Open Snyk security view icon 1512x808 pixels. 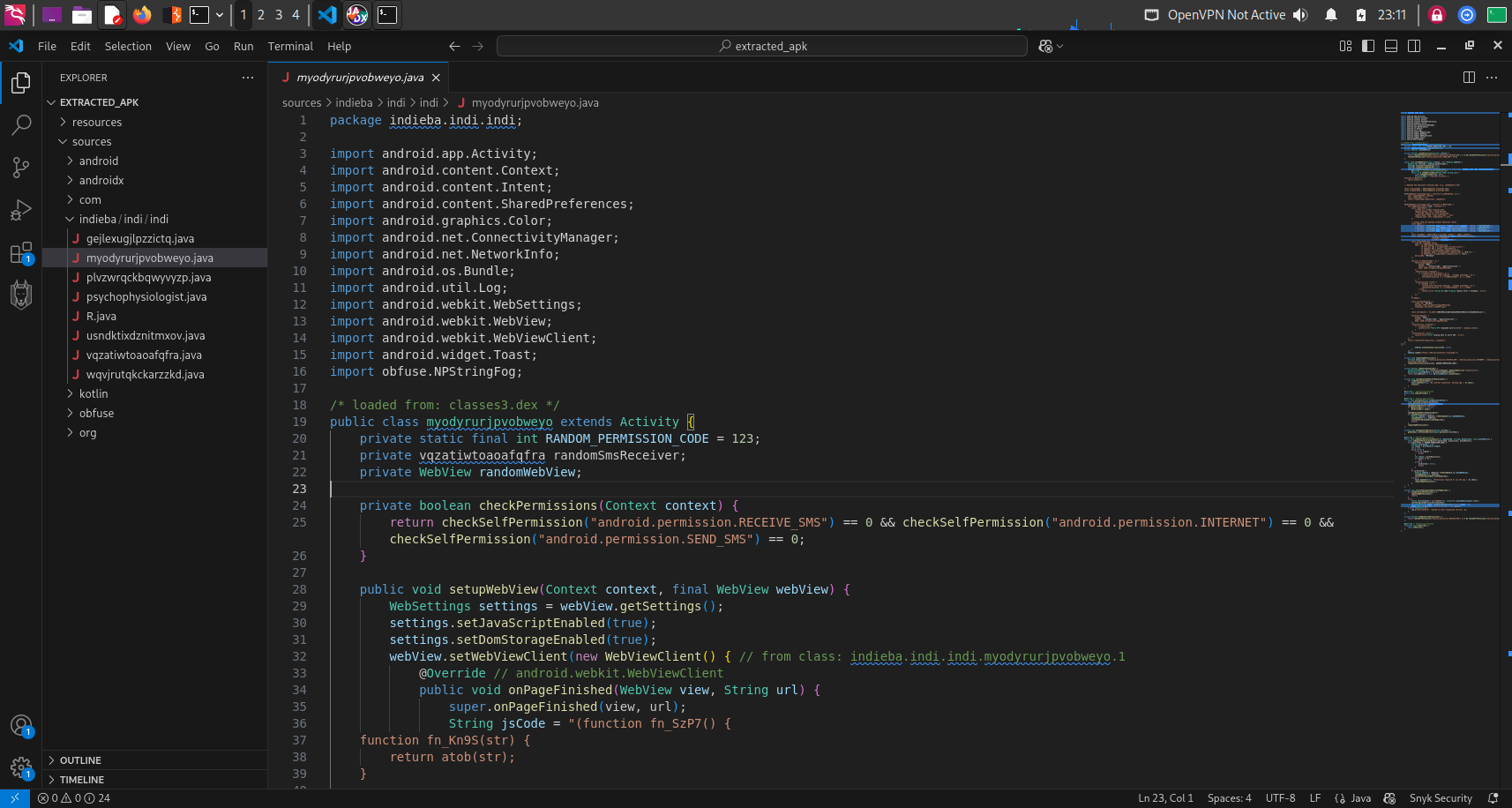pos(21,295)
